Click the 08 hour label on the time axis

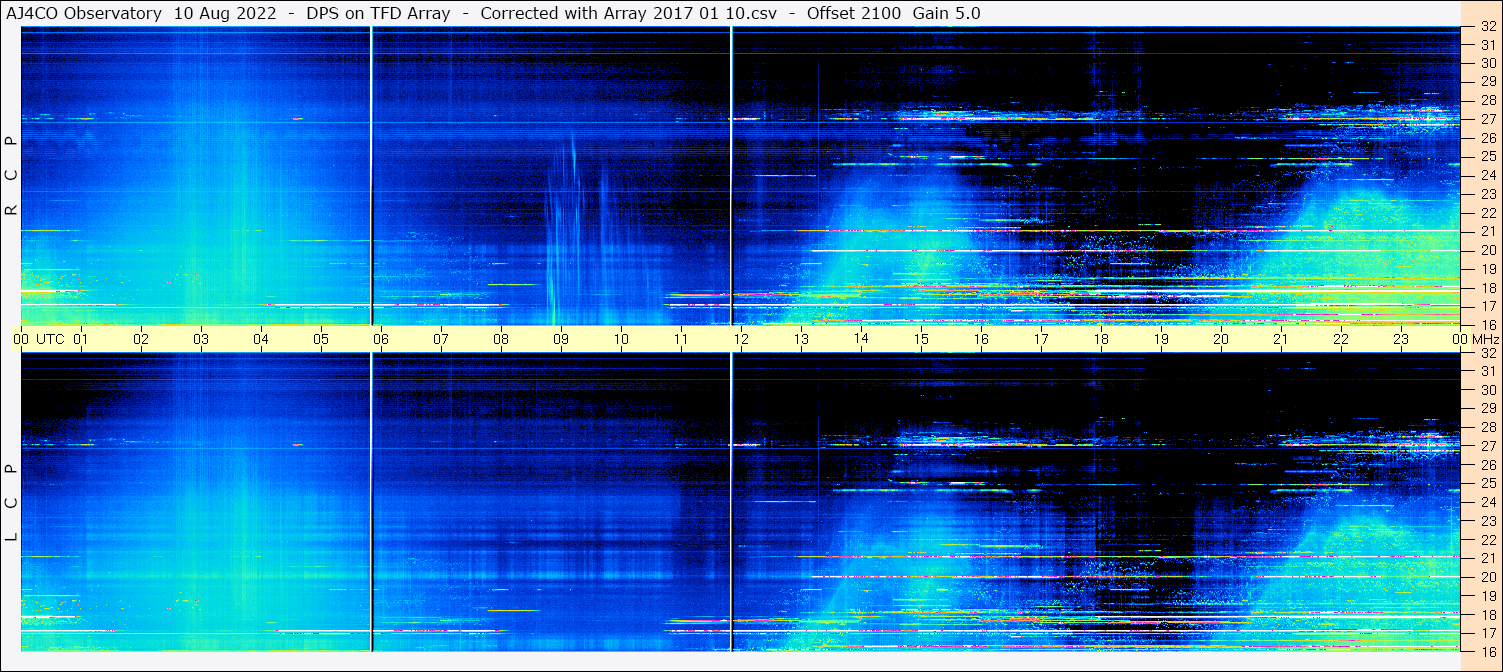click(501, 339)
